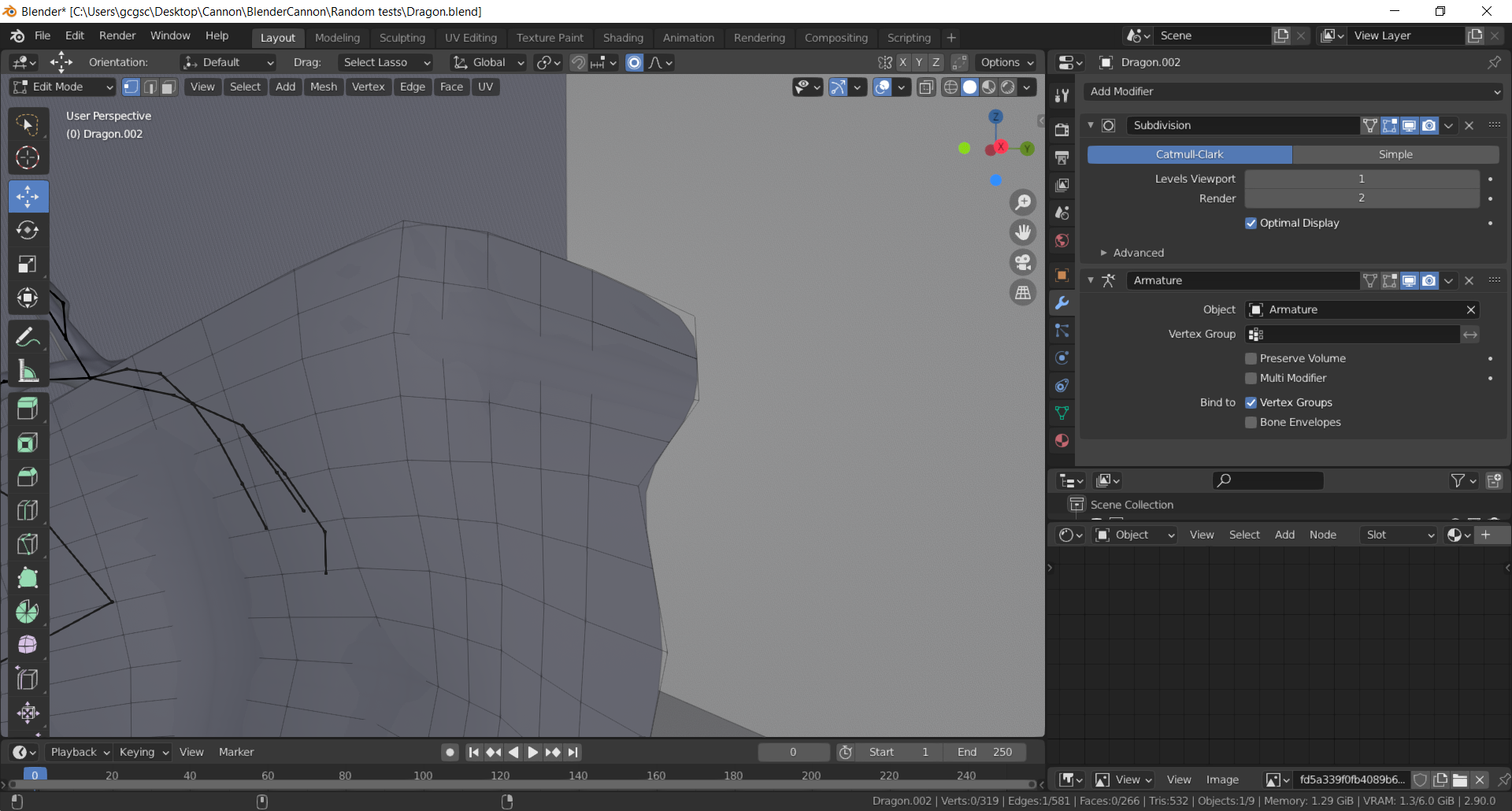Screen dimensions: 1512x811
Task: Enable Preserve Volume on Armature modifier
Action: pos(1251,358)
